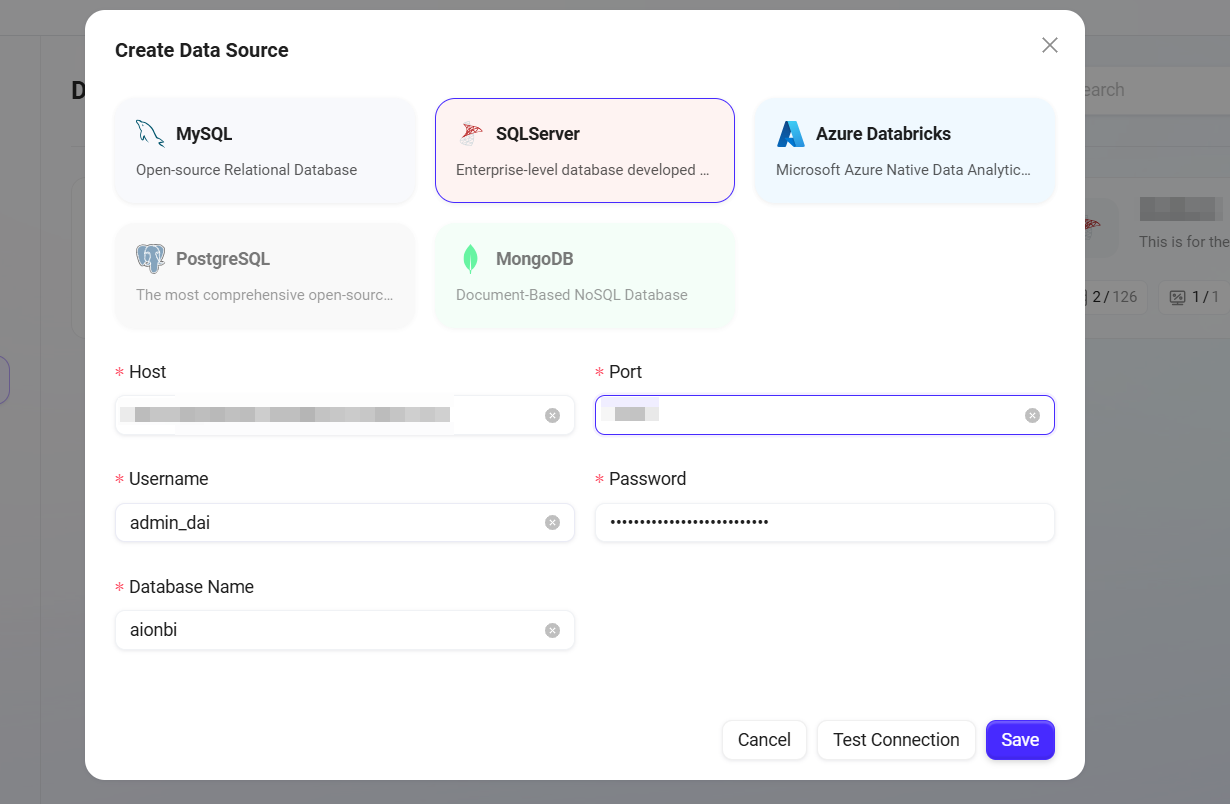Viewport: 1230px width, 804px height.
Task: Clear the Database Name field via clear icon
Action: tap(552, 630)
